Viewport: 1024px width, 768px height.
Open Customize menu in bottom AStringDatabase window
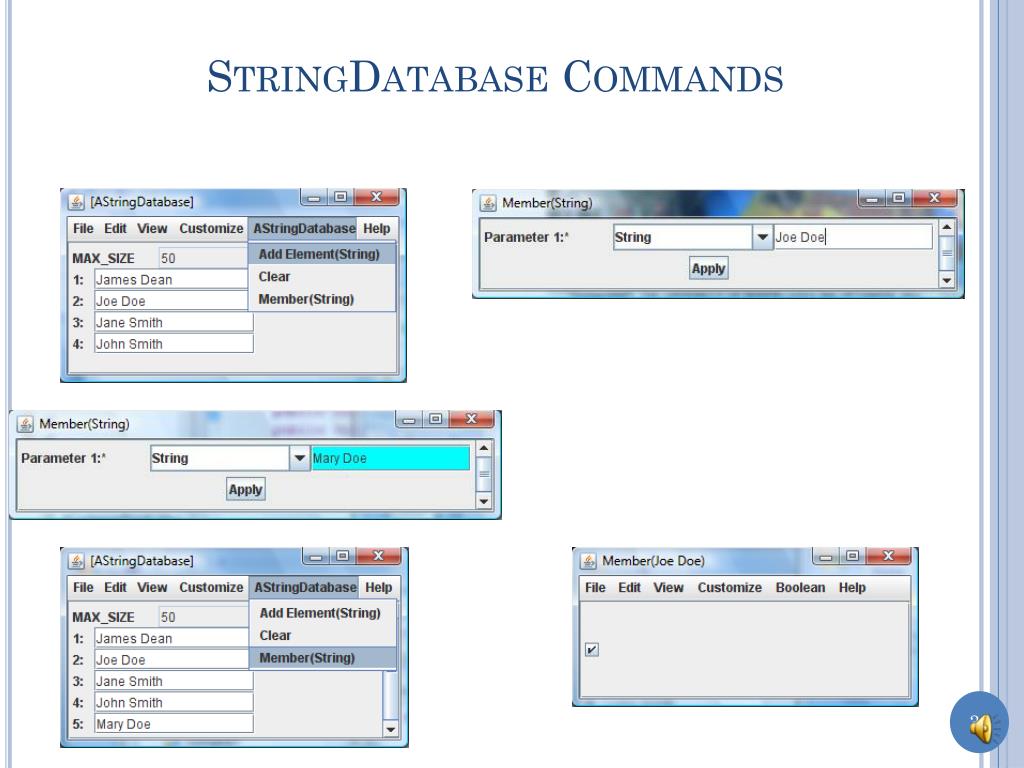pos(211,588)
